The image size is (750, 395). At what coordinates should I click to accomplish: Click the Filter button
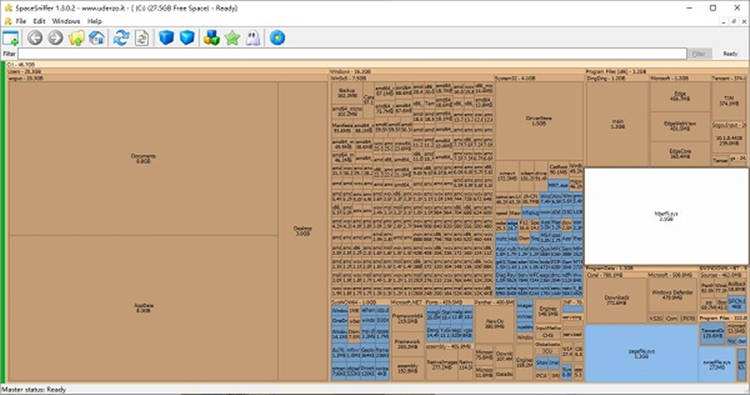(x=699, y=54)
